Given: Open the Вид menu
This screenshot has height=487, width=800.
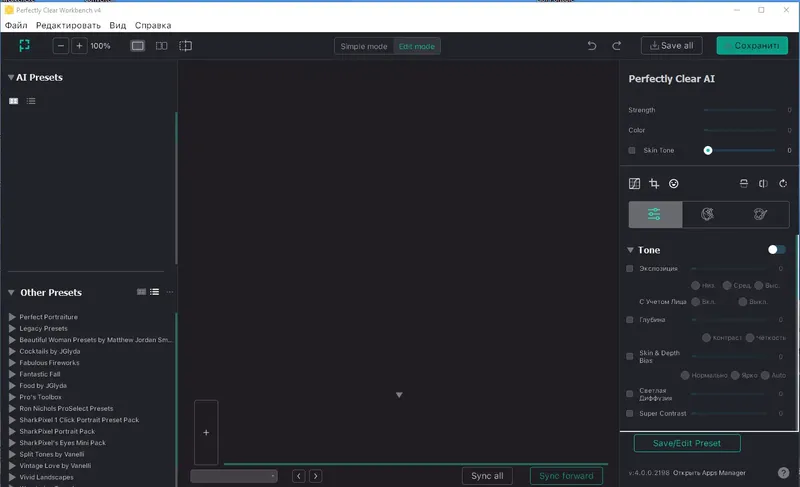Looking at the screenshot, I should coord(117,25).
